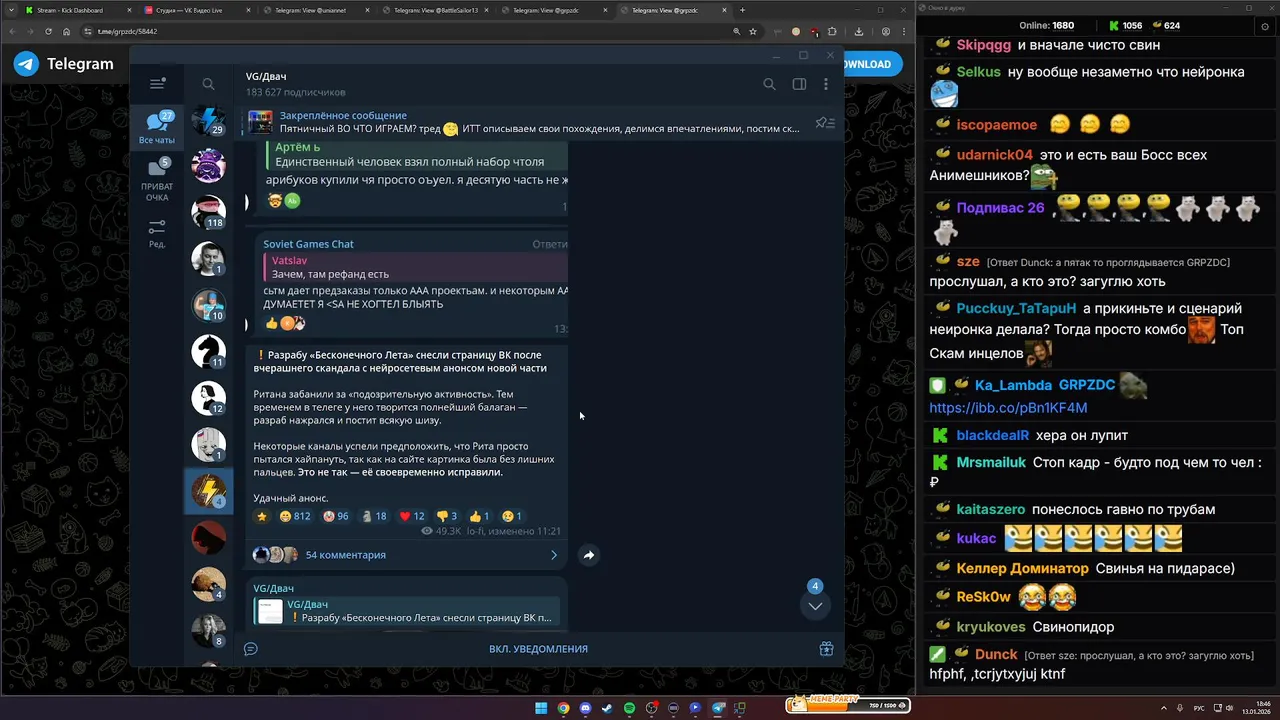Open Chrome from the taskbar
The image size is (1280, 720).
563,708
